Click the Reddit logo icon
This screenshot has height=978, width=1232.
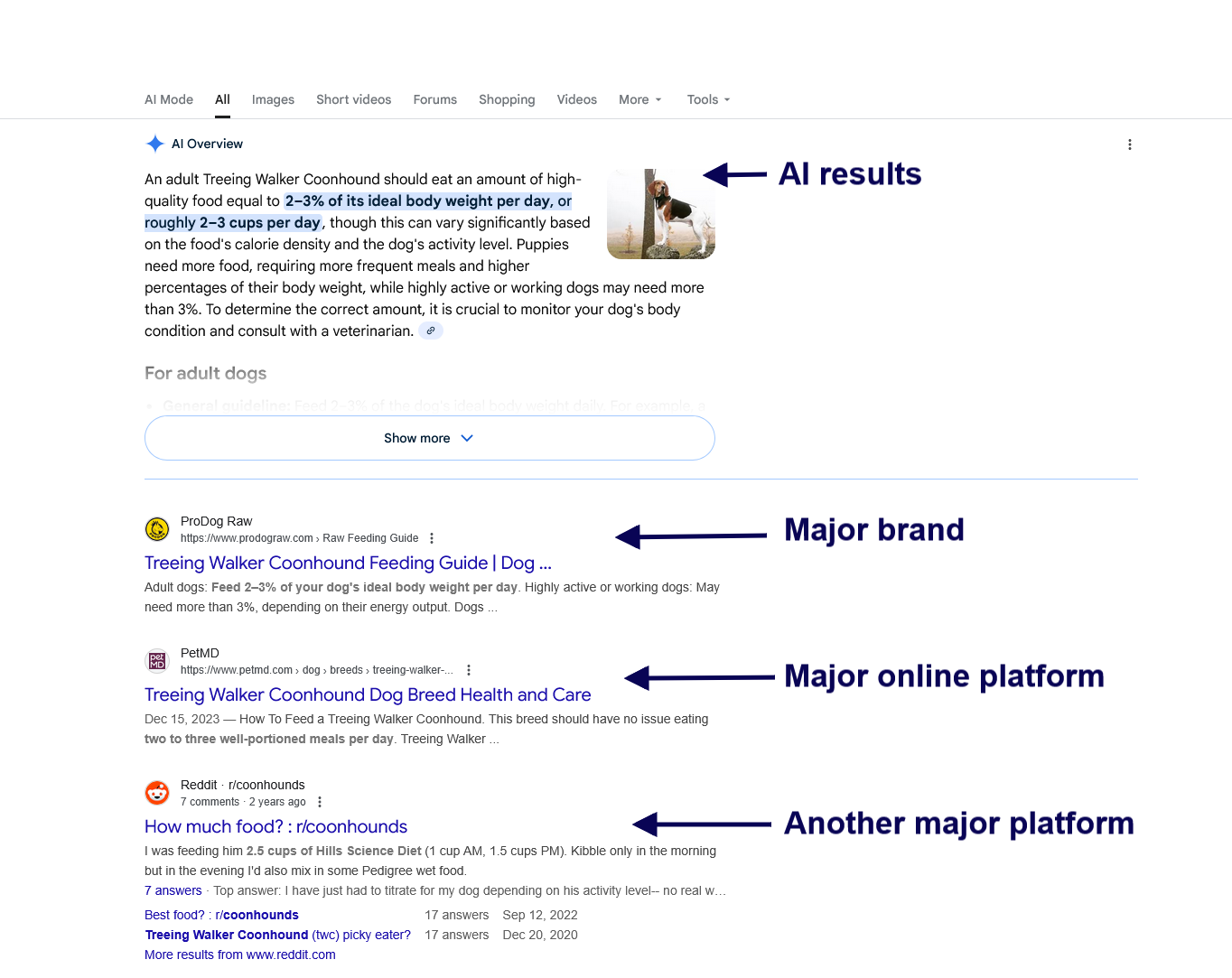(x=157, y=793)
